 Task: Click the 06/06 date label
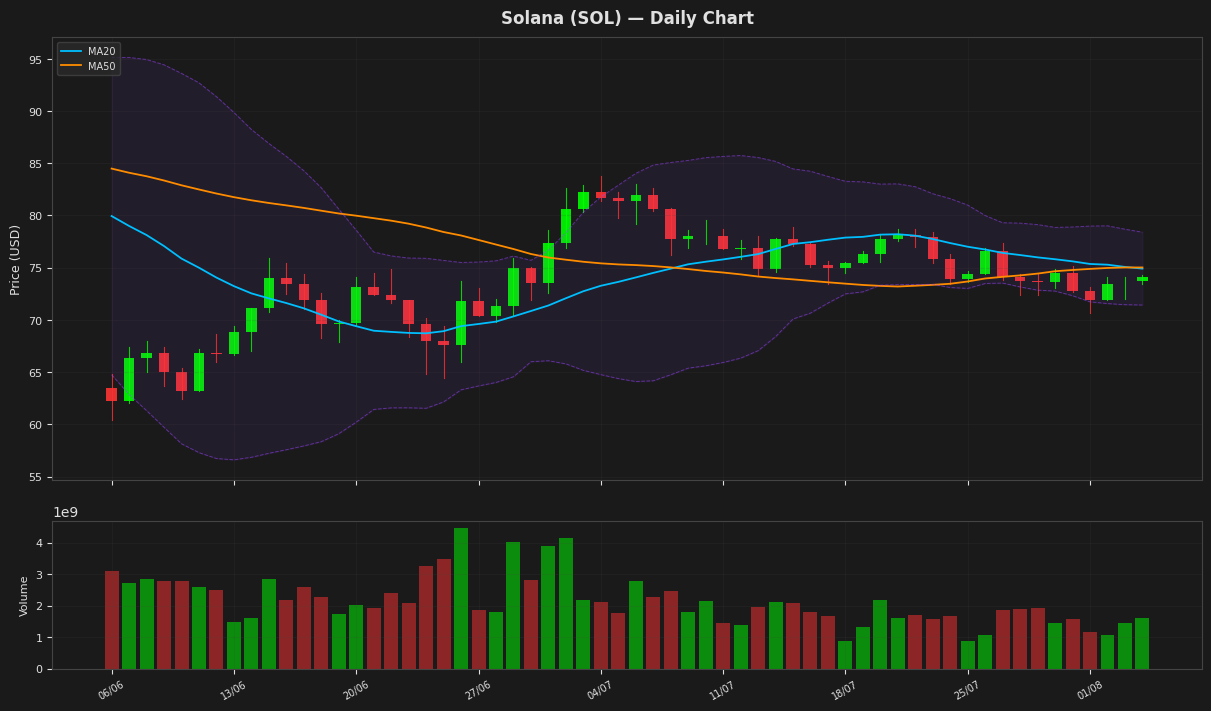coord(111,690)
